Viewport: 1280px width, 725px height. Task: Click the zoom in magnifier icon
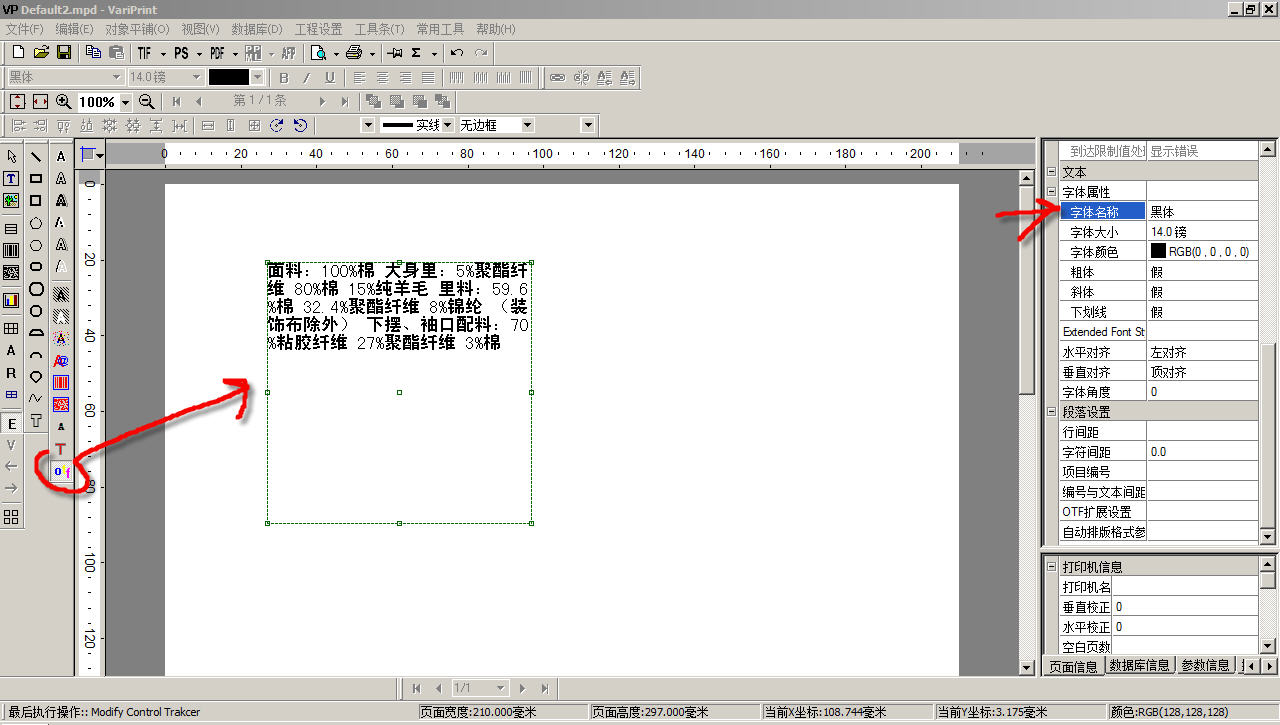[x=63, y=101]
